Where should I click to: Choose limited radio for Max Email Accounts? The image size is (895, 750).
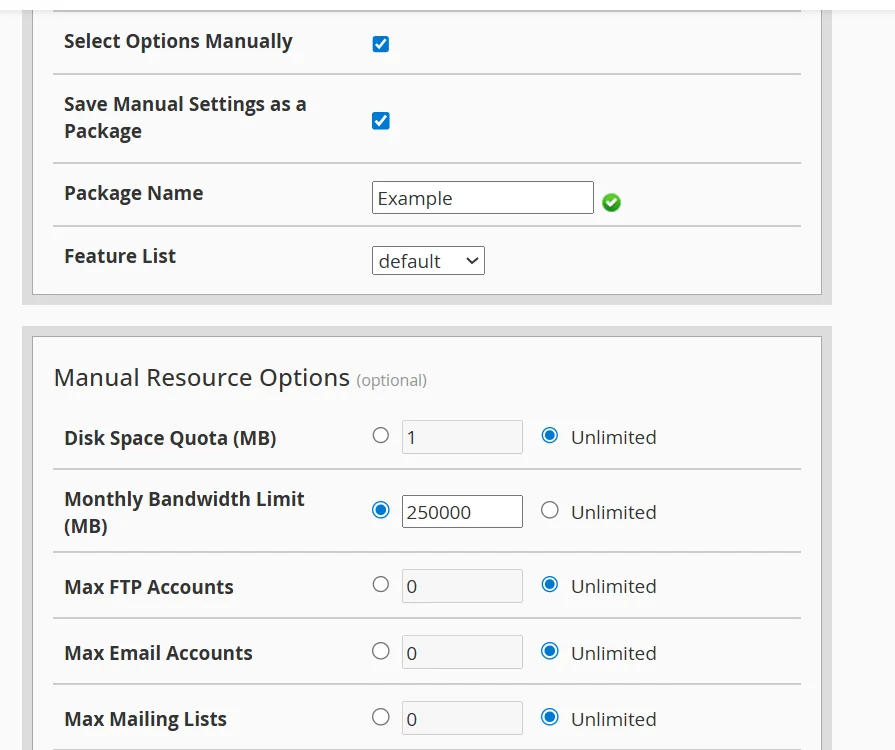tap(381, 651)
